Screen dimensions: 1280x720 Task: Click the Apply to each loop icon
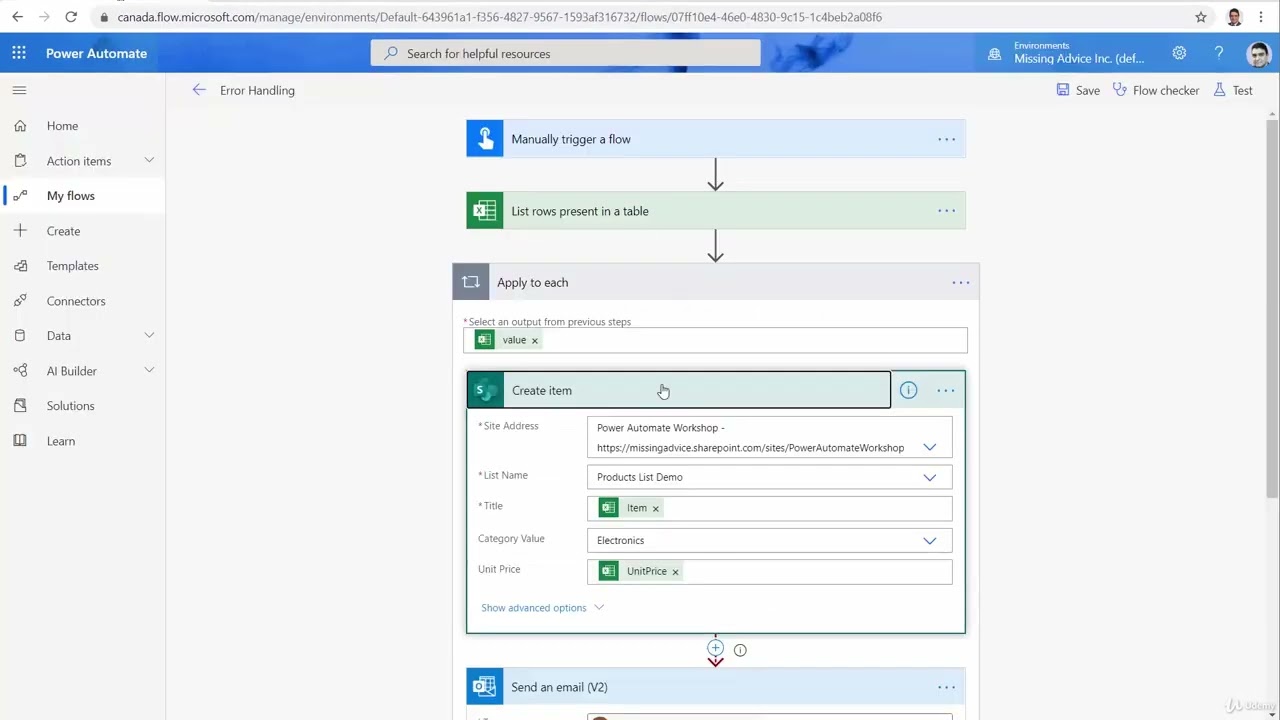[x=471, y=282]
